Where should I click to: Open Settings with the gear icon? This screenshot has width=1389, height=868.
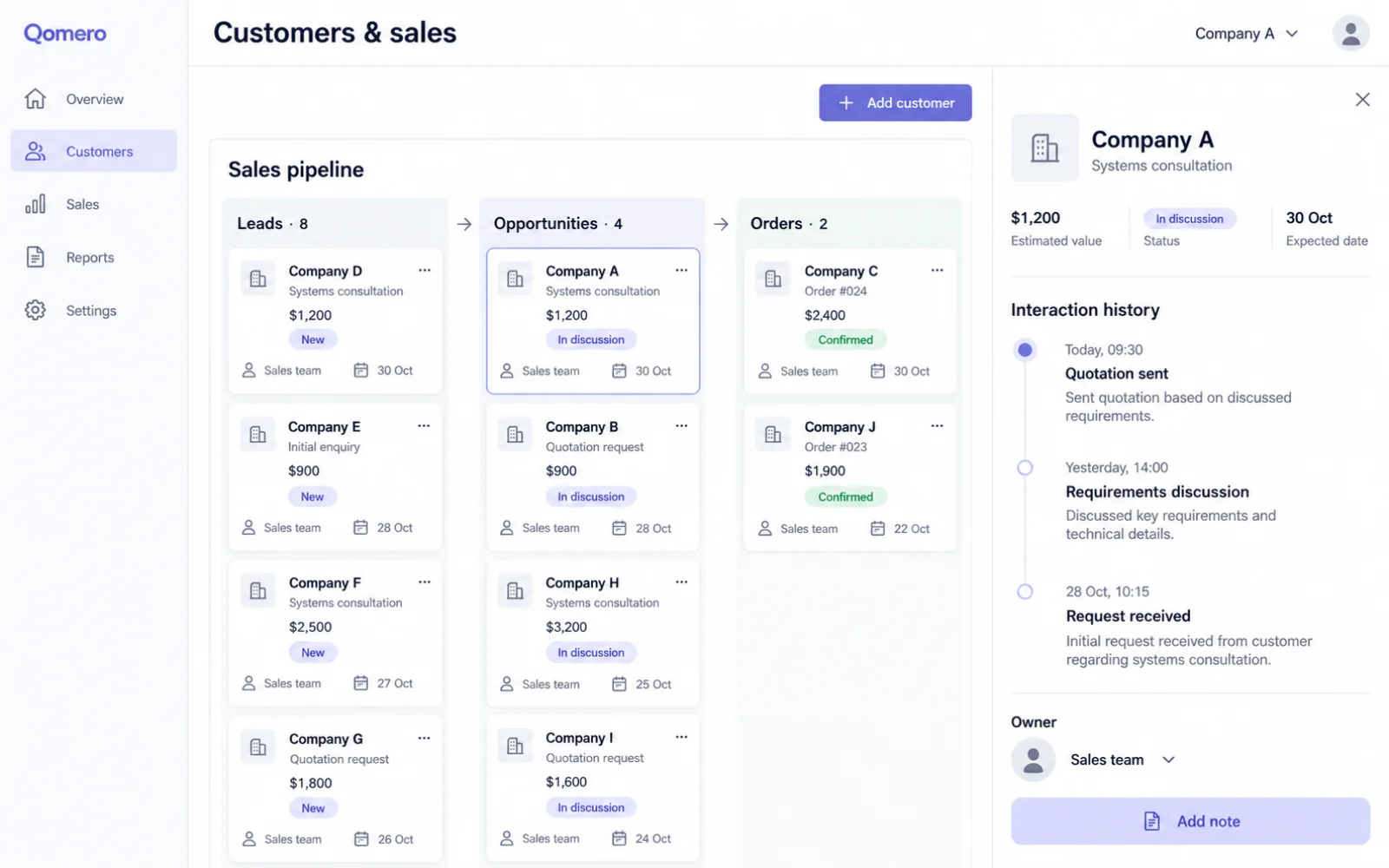94,310
